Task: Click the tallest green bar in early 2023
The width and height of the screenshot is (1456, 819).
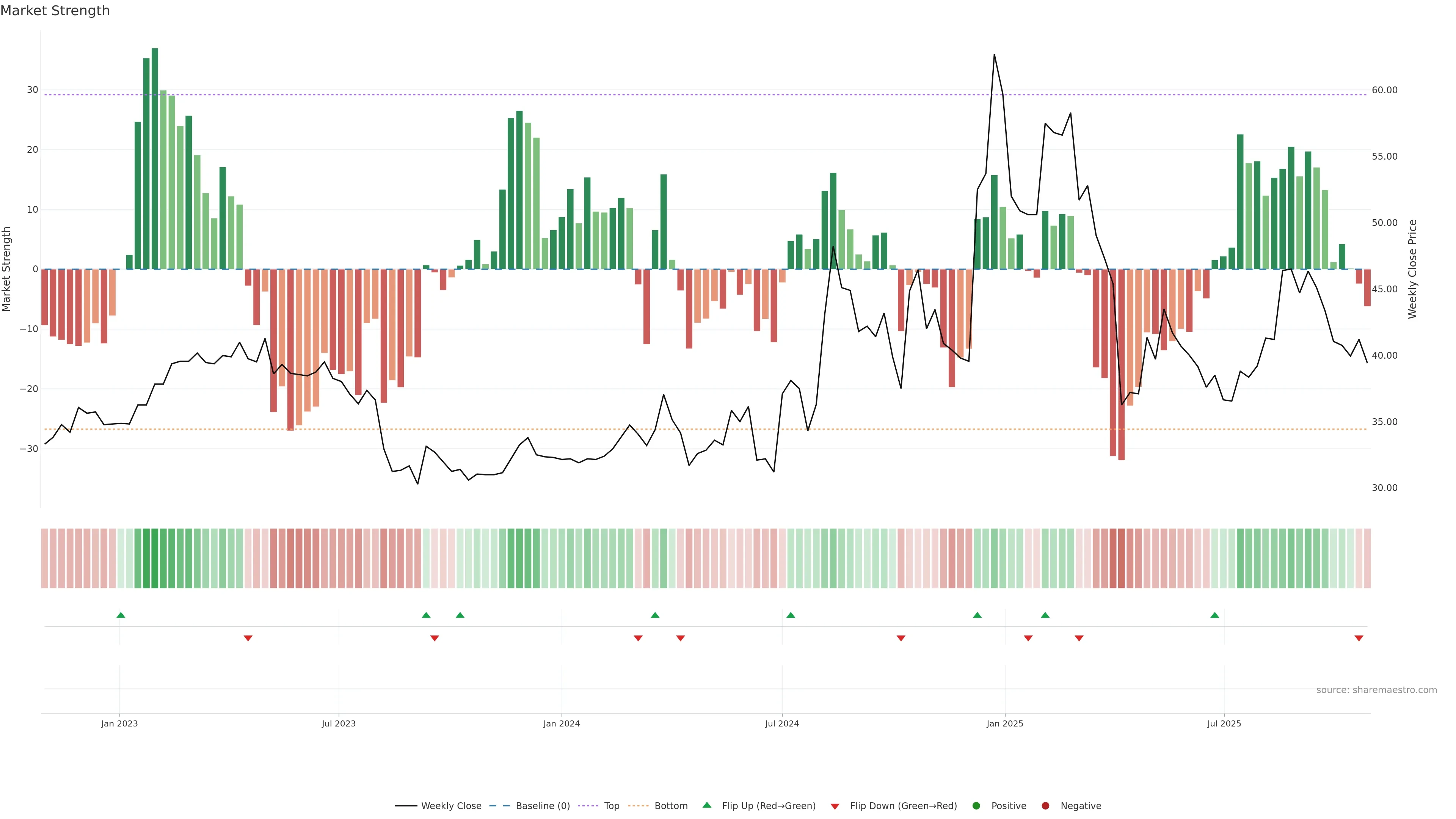Action: coord(155,158)
